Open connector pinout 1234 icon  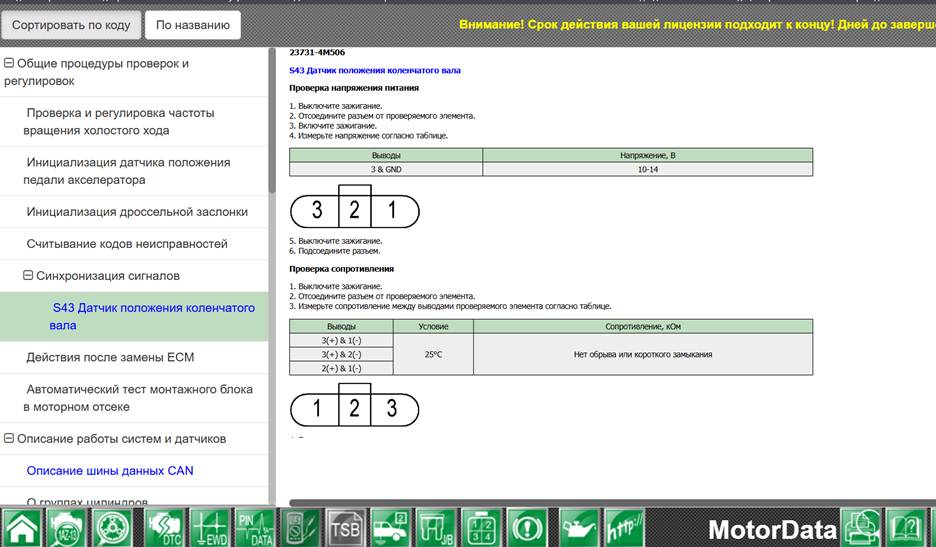[x=481, y=528]
